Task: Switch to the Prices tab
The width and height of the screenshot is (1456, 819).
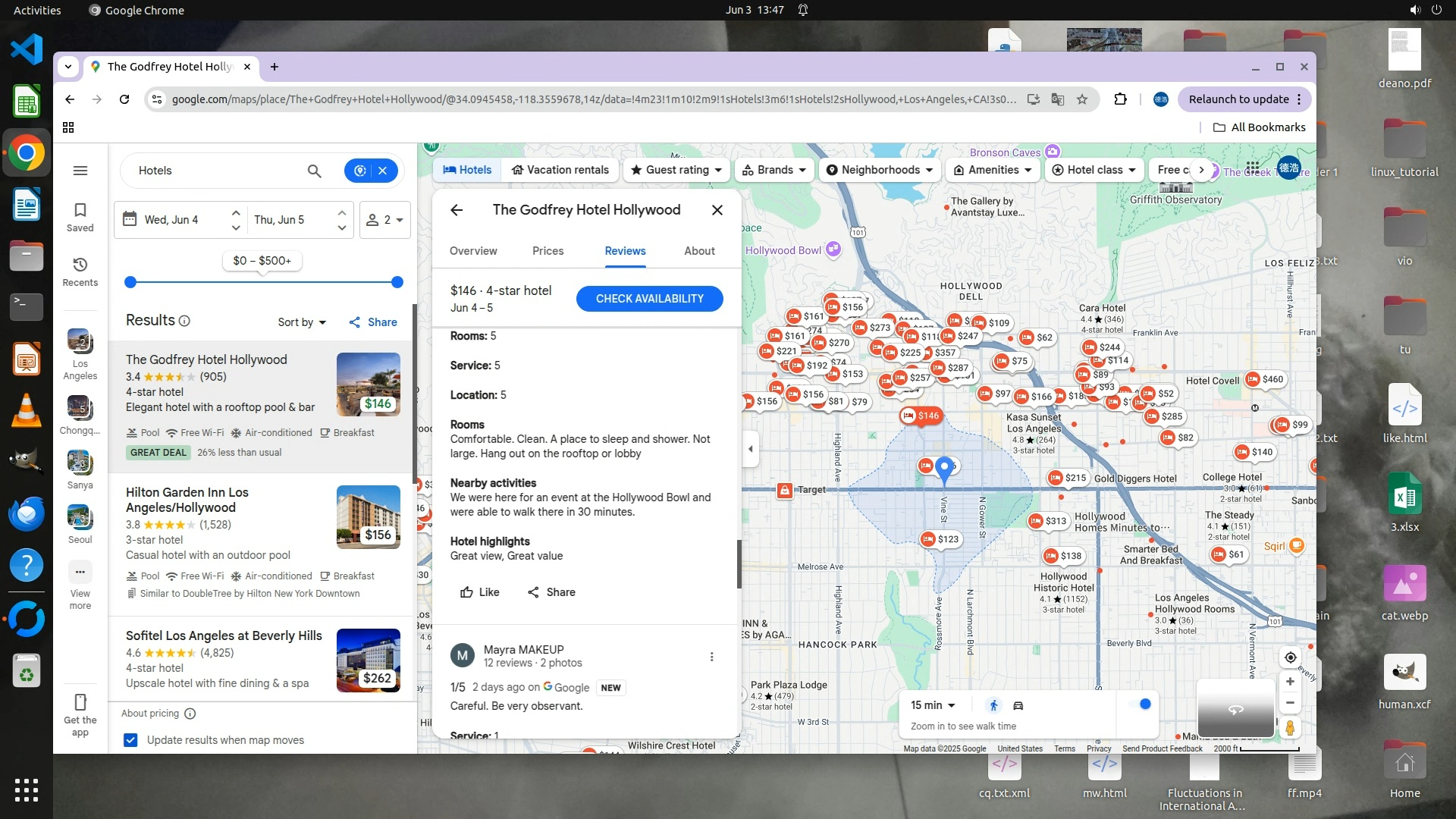Action: point(548,251)
